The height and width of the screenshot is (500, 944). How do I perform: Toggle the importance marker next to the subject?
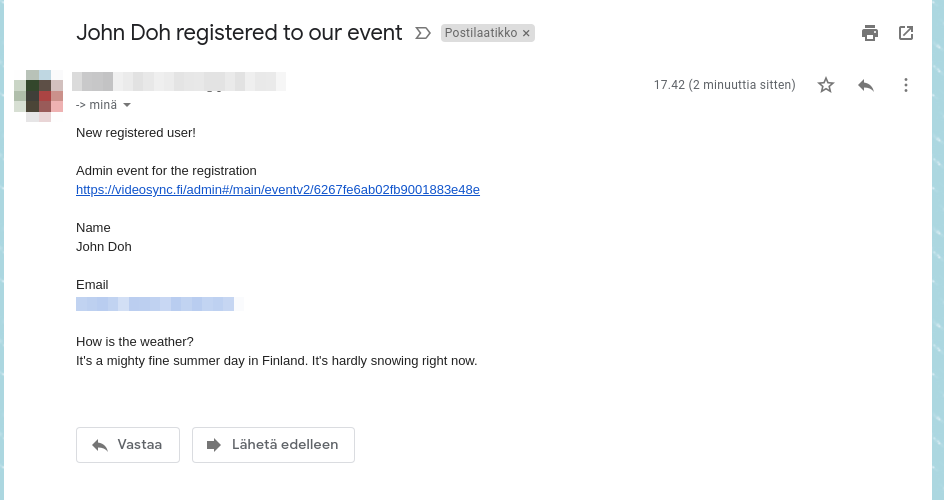423,33
